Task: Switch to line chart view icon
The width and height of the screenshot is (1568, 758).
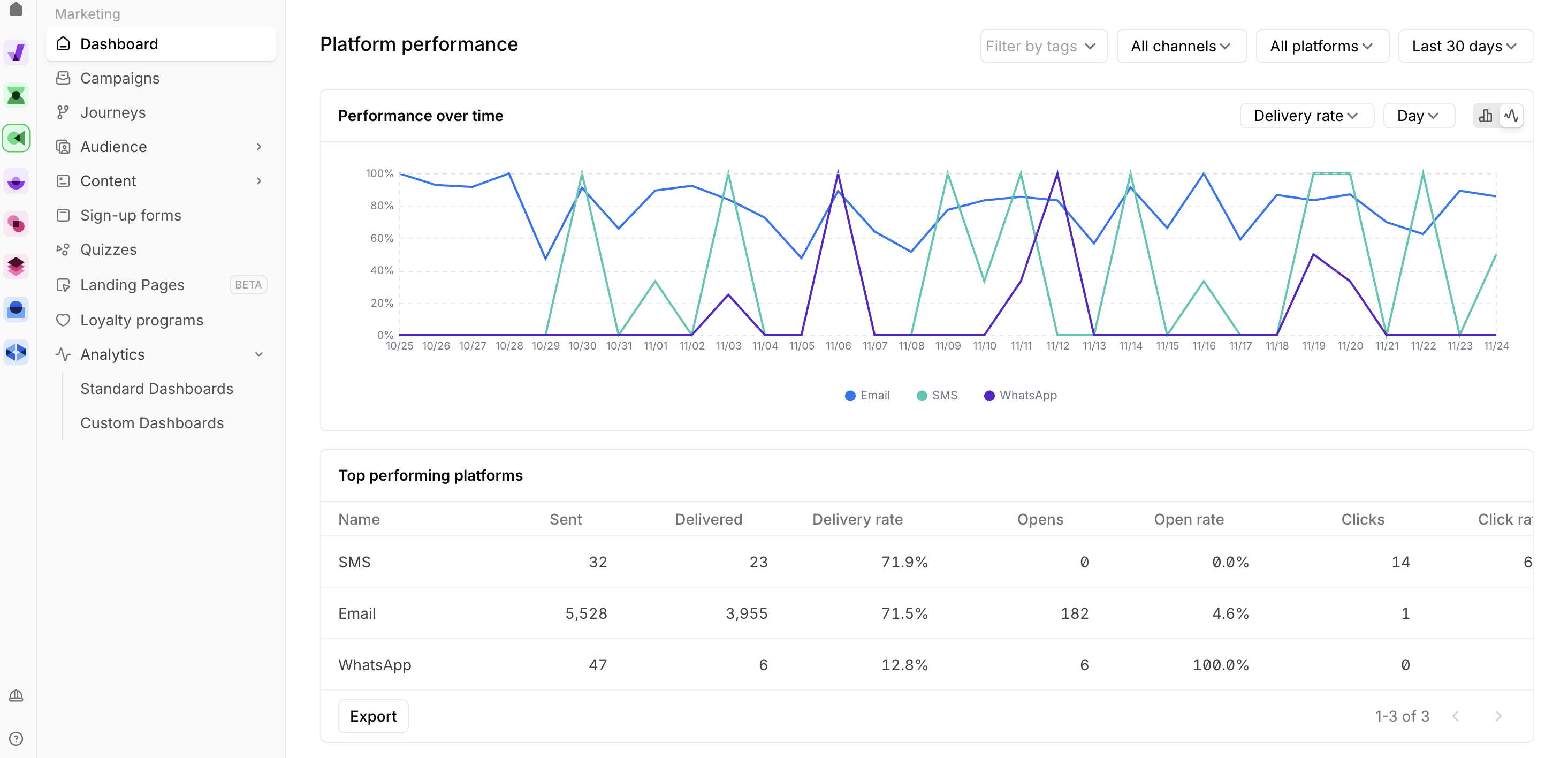Action: [x=1511, y=116]
